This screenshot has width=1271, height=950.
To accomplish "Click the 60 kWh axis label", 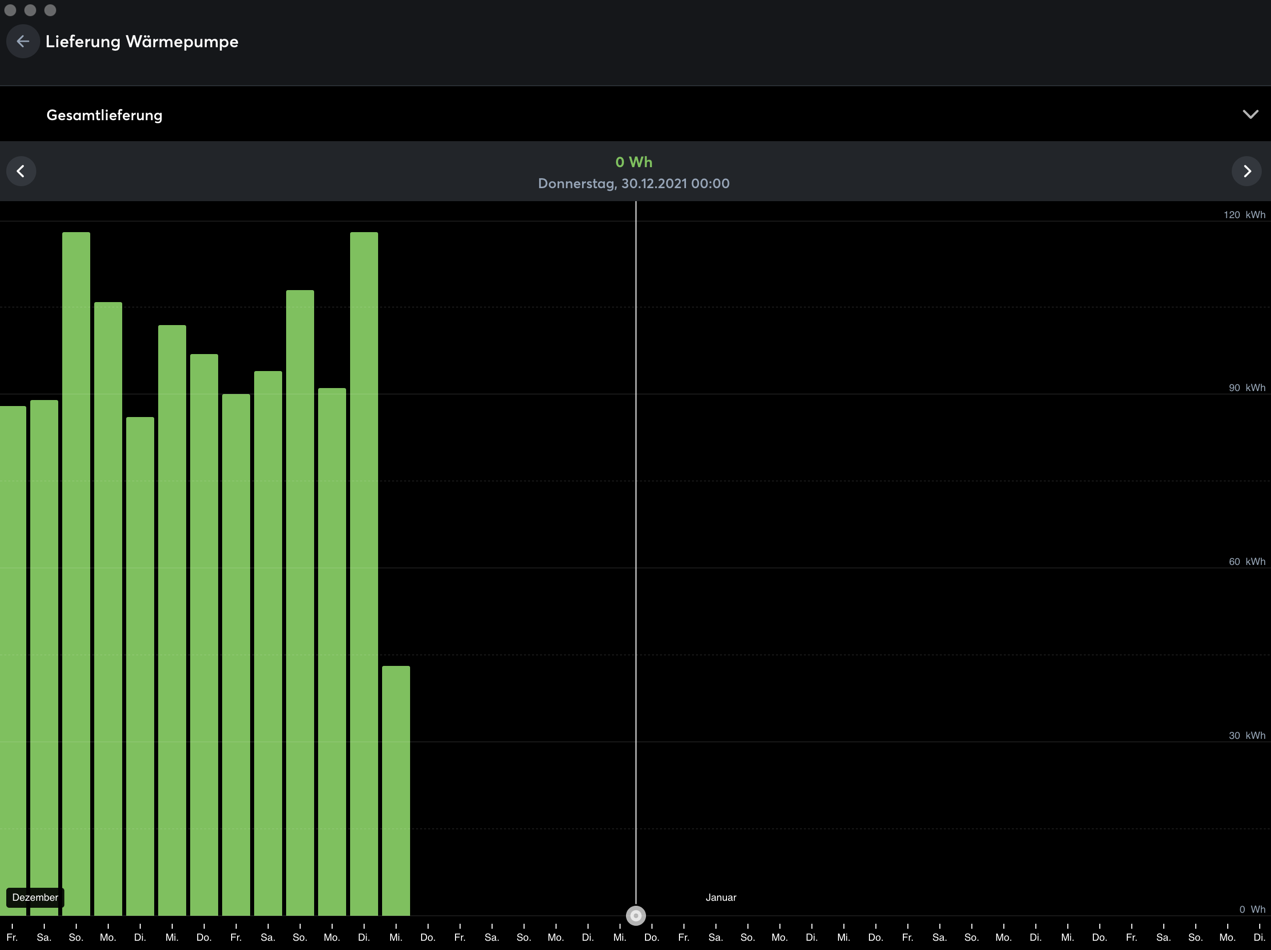I will pyautogui.click(x=1246, y=562).
